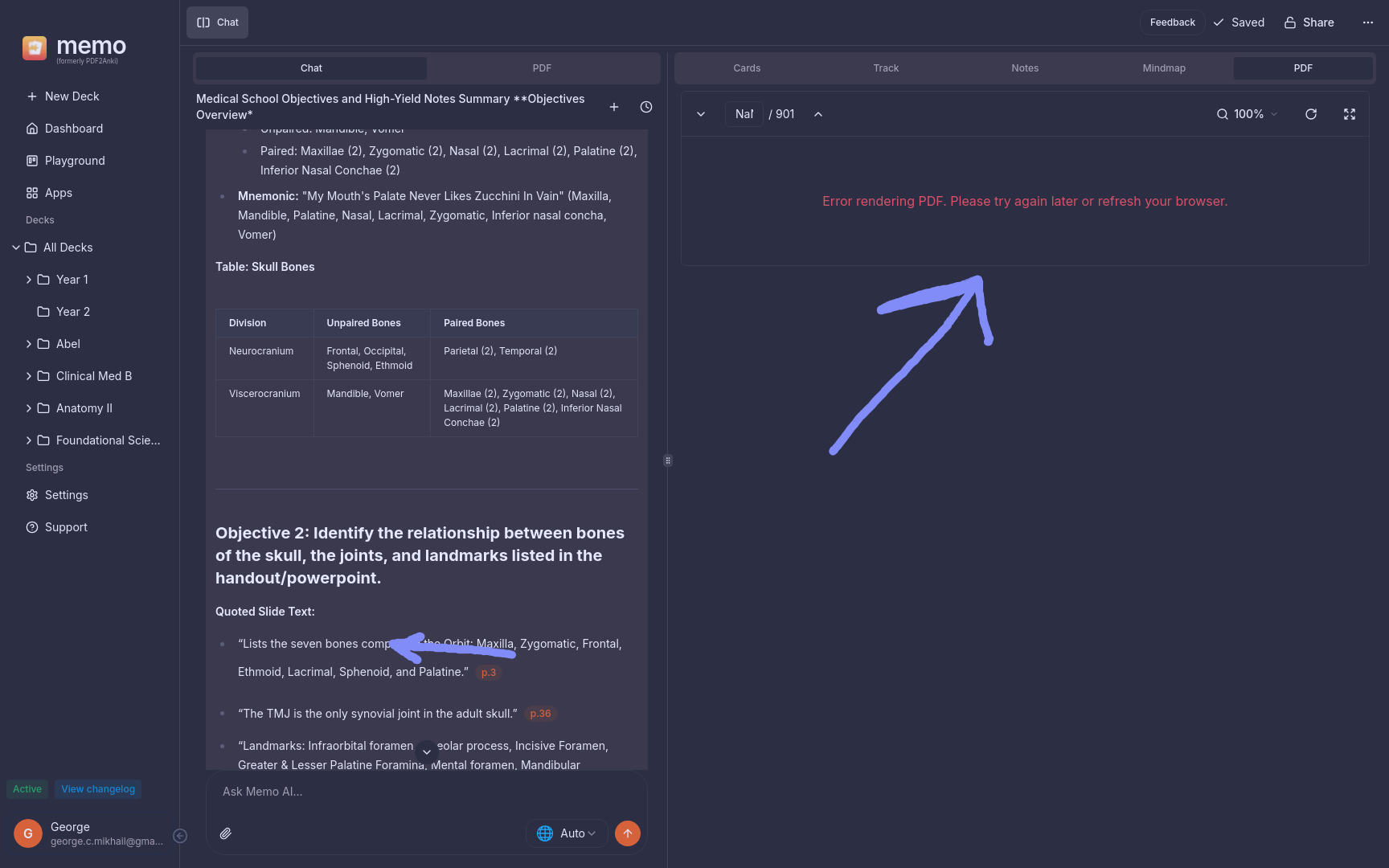This screenshot has width=1389, height=868.
Task: Click the paperclip attach file icon
Action: [226, 833]
